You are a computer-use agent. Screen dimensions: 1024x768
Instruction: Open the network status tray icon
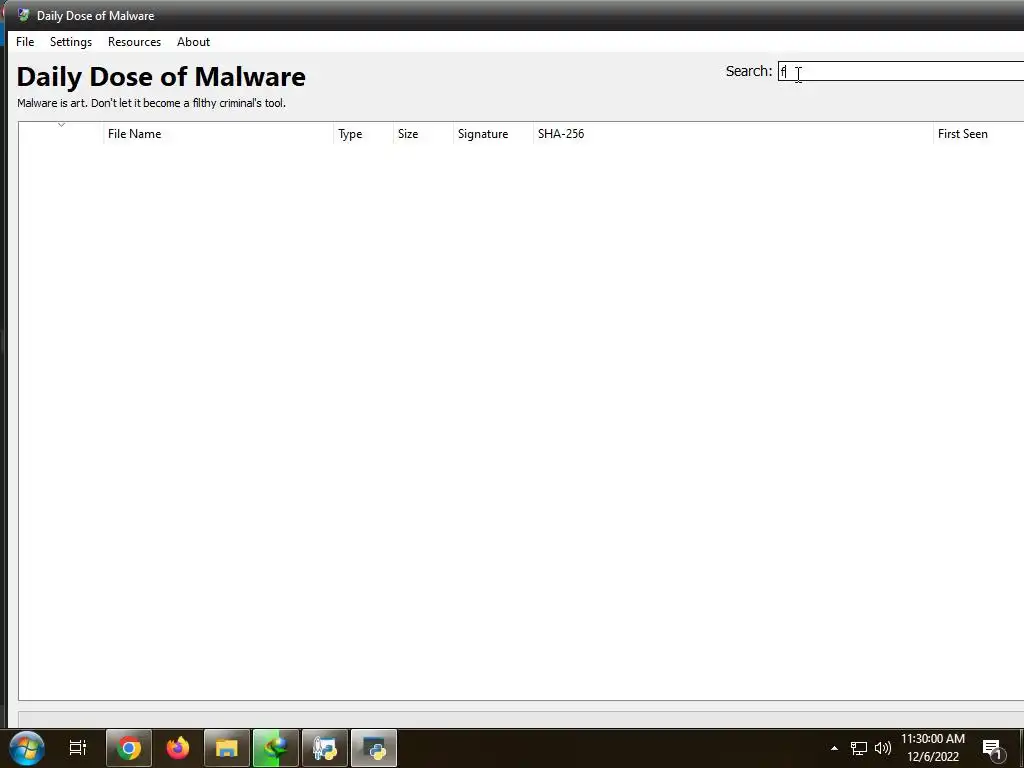859,748
